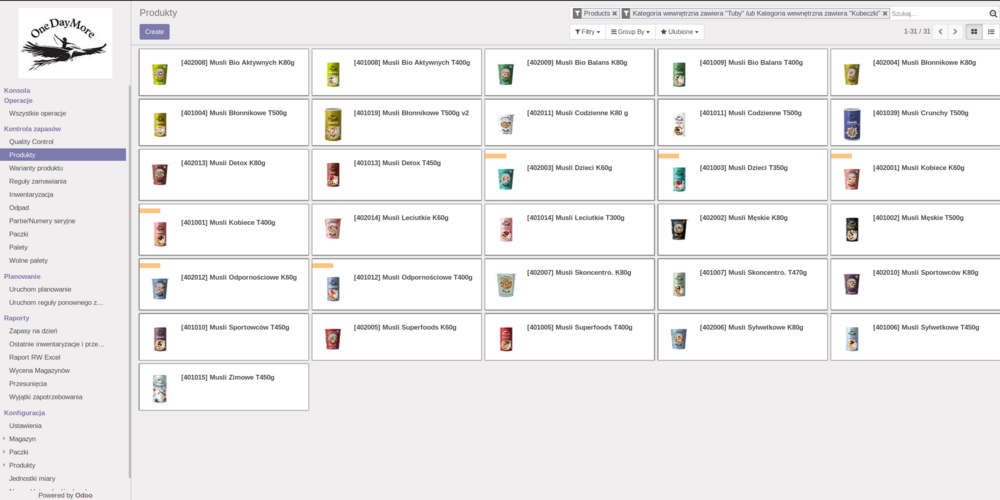
Task: Go to previous page of products
Action: click(x=939, y=32)
